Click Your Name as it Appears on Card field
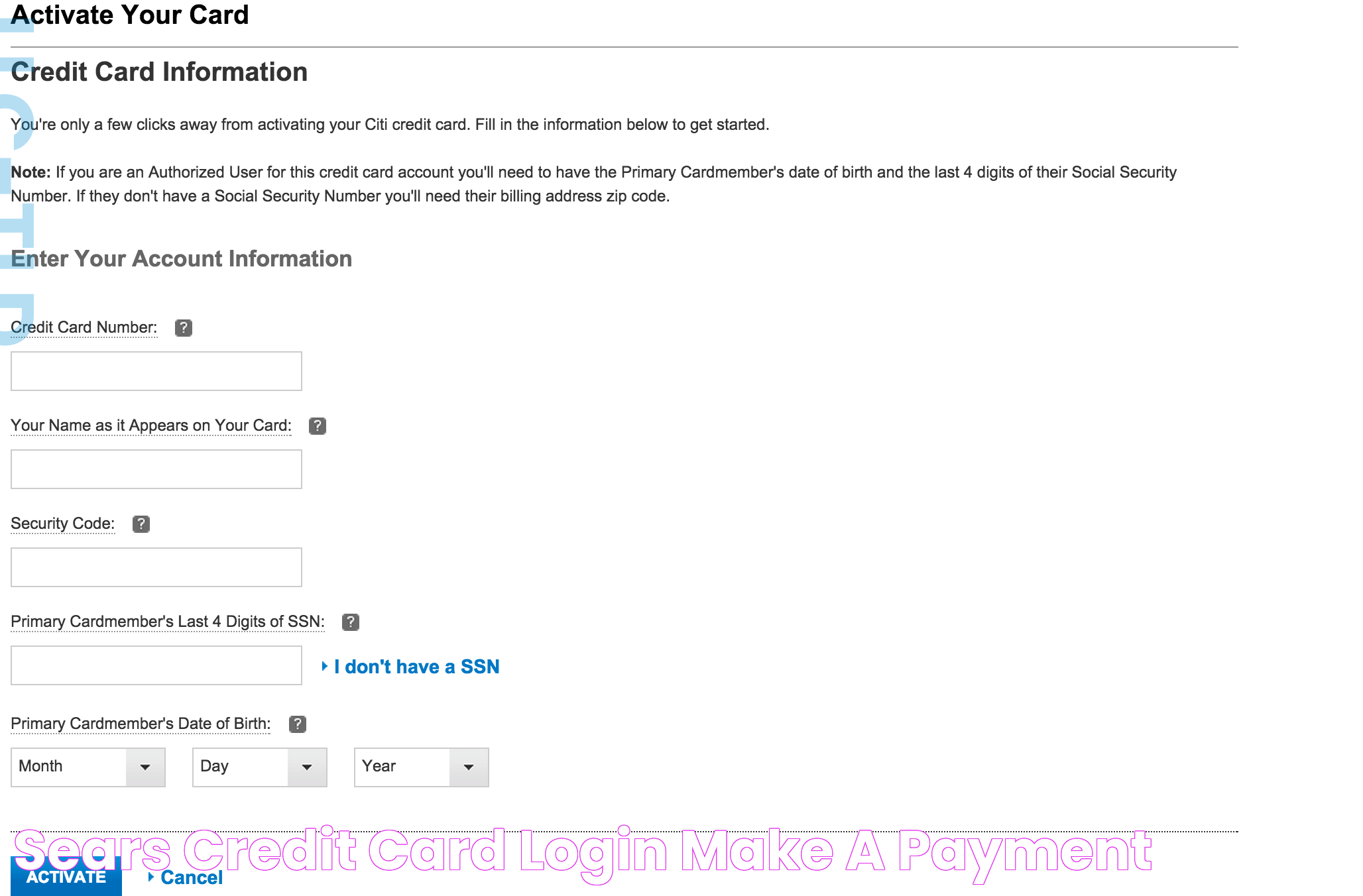 pyautogui.click(x=157, y=469)
